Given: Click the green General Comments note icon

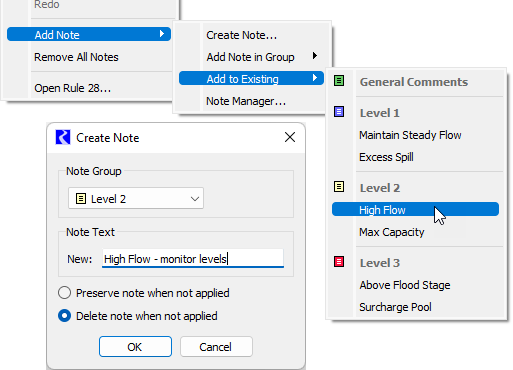Looking at the screenshot, I should click(339, 81).
